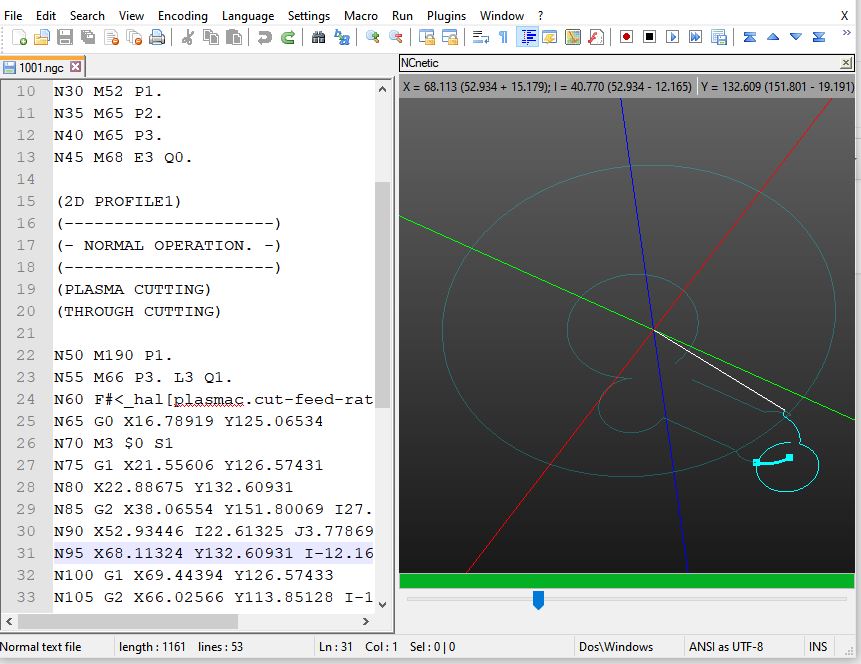
Task: Click the New file toolbar icon
Action: pos(19,37)
